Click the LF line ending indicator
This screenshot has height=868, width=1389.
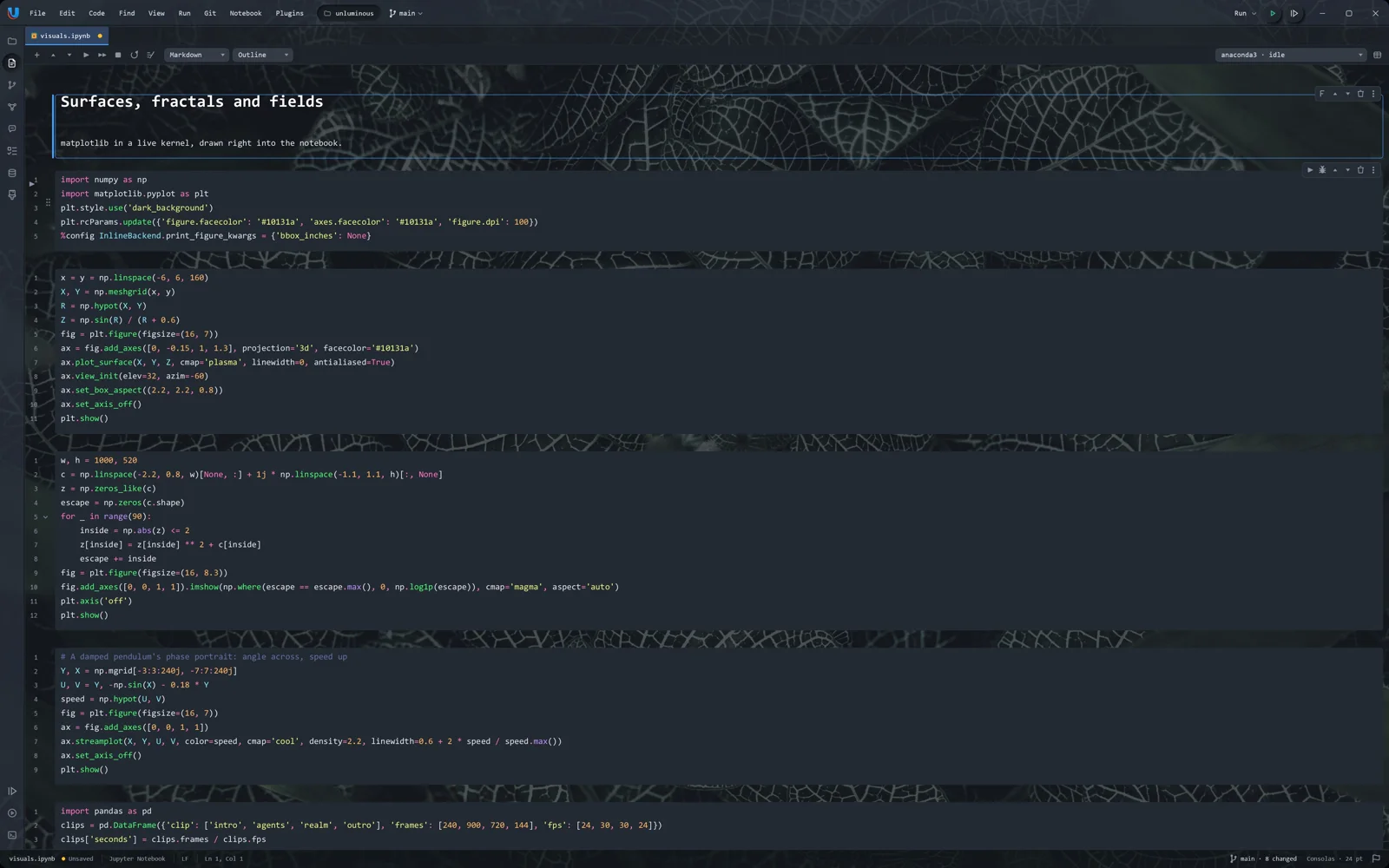click(184, 858)
